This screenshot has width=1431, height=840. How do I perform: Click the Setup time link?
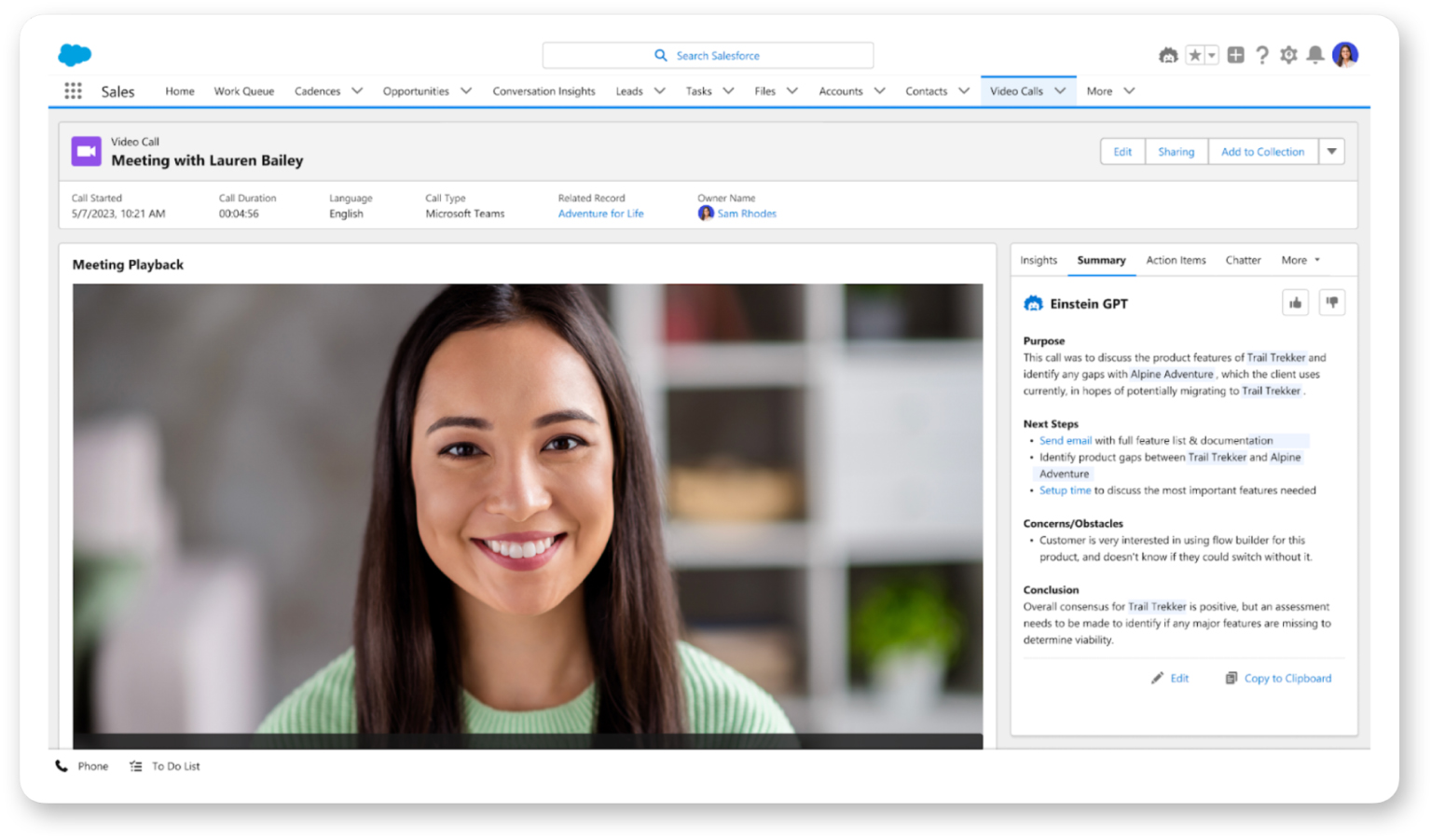1065,490
